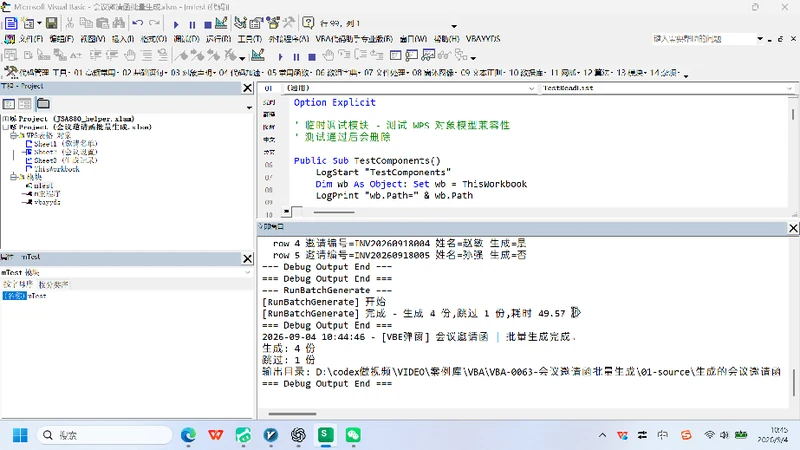Toggle Folders in the Project panel
Image resolution: width=800 pixels, height=450 pixels.
click(43, 104)
